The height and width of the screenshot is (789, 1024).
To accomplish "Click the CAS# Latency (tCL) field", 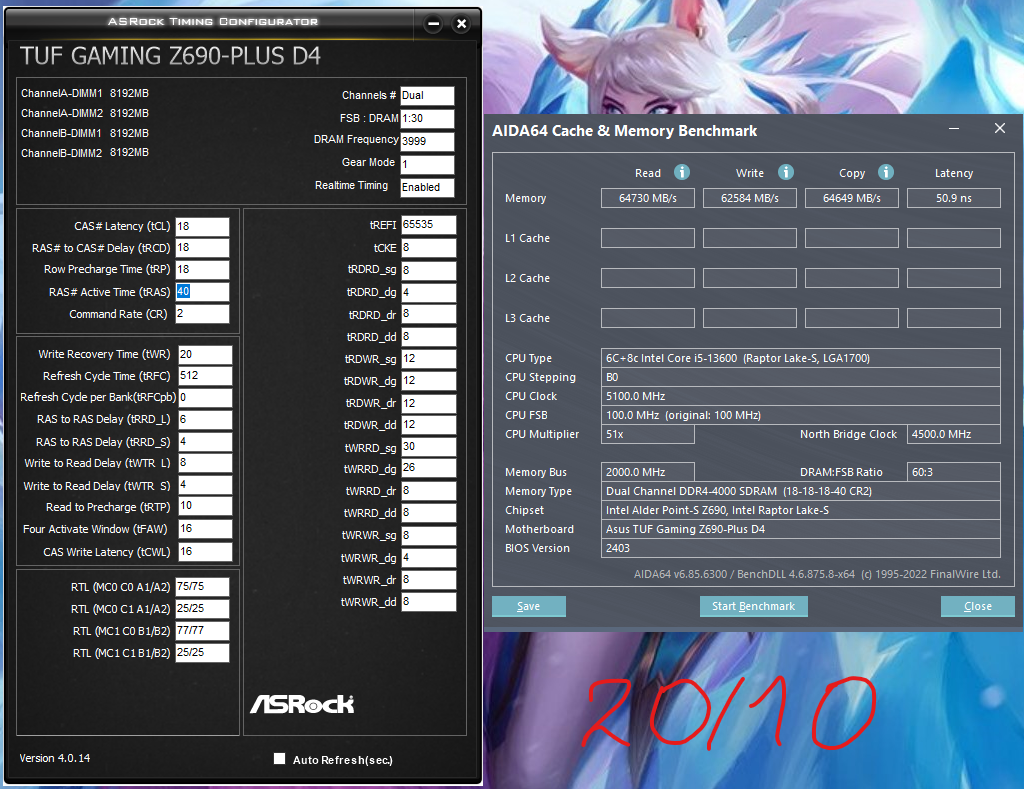I will [202, 227].
